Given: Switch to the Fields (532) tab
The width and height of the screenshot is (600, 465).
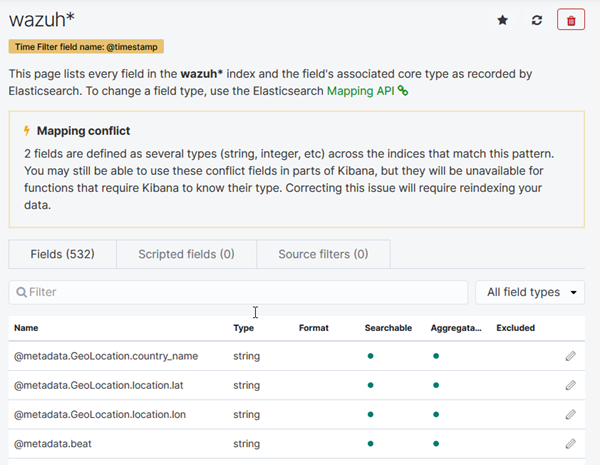Looking at the screenshot, I should click(62, 254).
